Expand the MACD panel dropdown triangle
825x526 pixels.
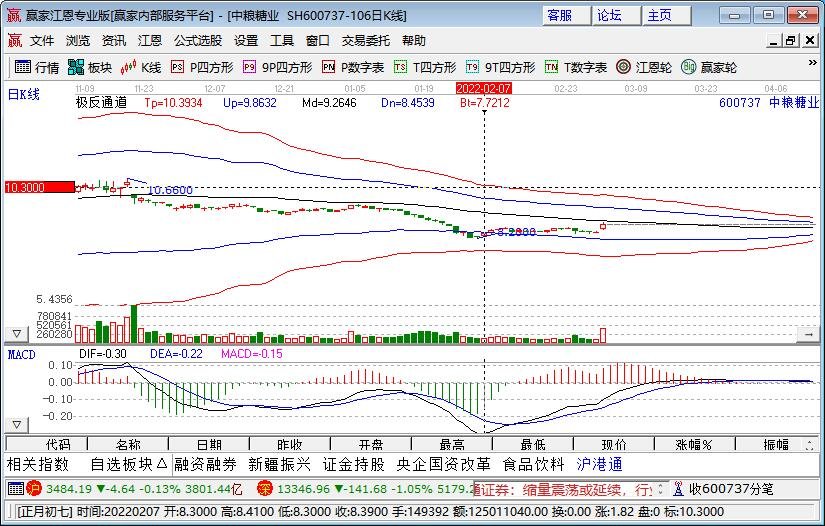(16, 424)
